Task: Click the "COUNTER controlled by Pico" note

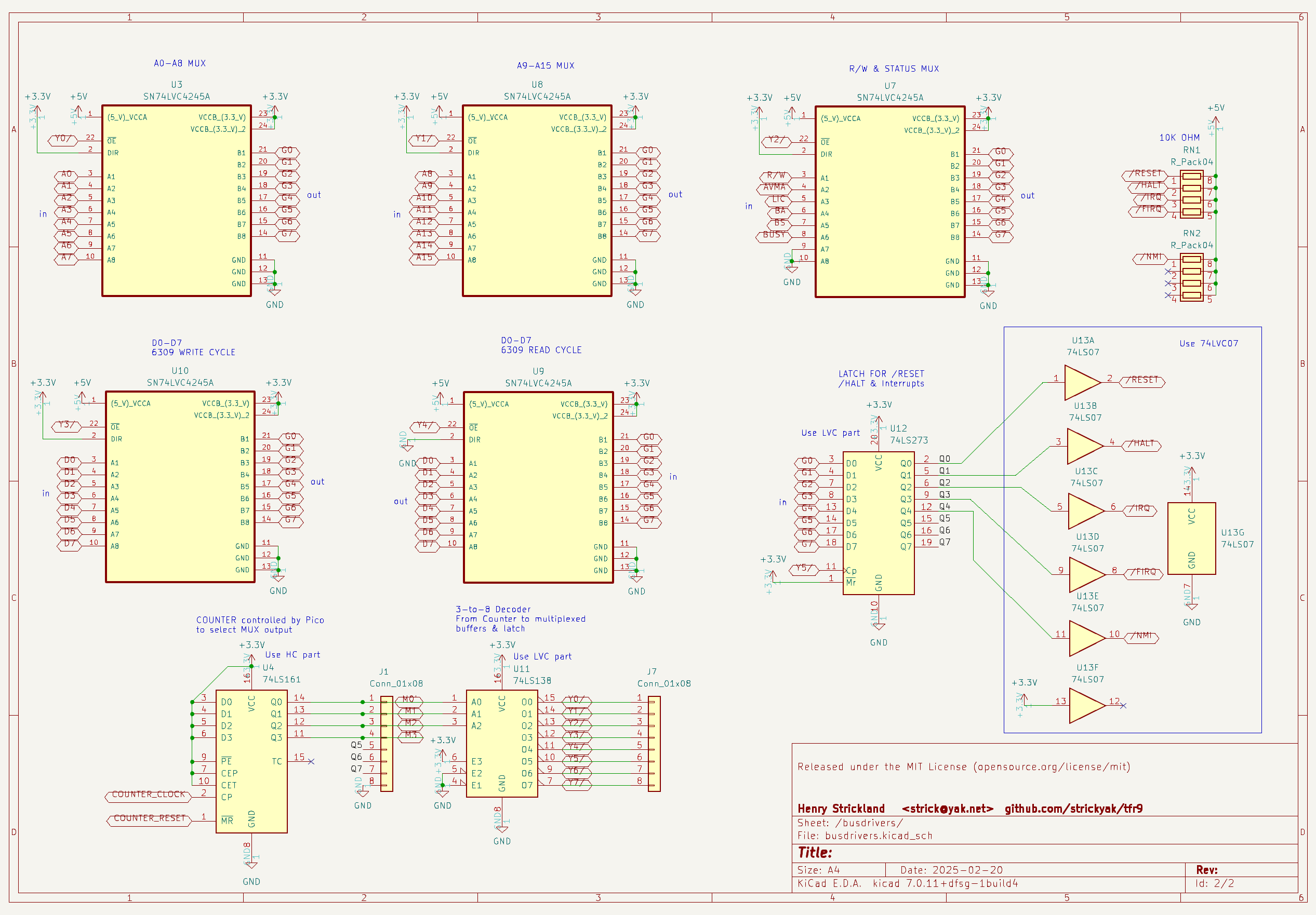Action: [260, 620]
